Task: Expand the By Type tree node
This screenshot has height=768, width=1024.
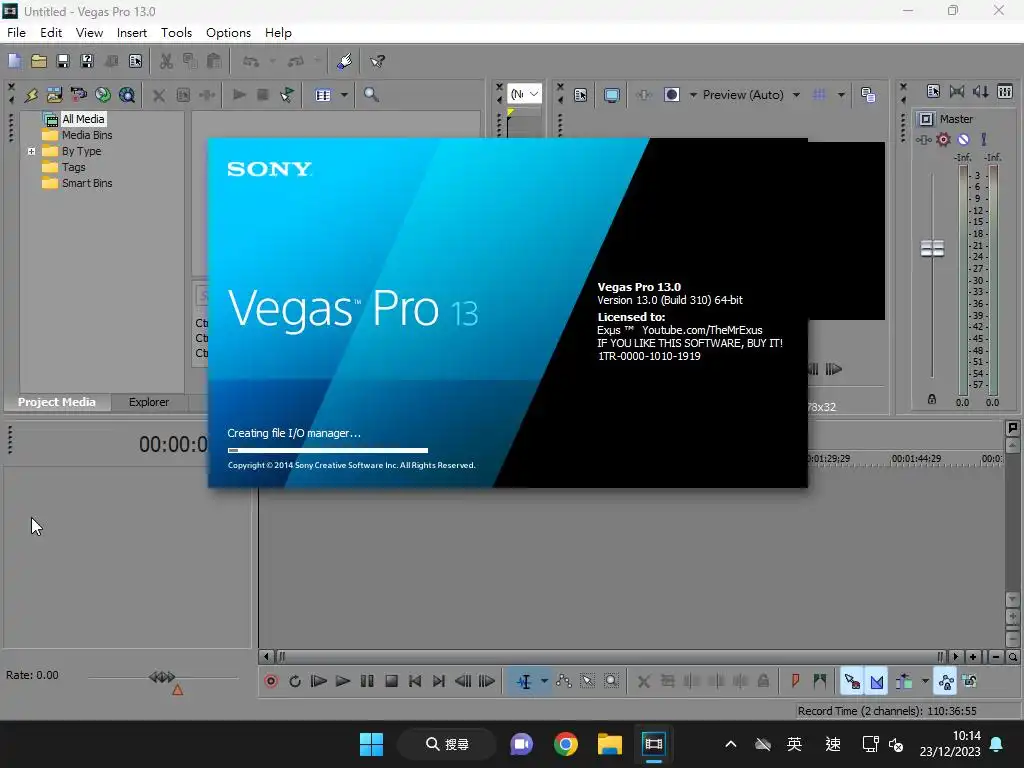Action: pos(31,151)
